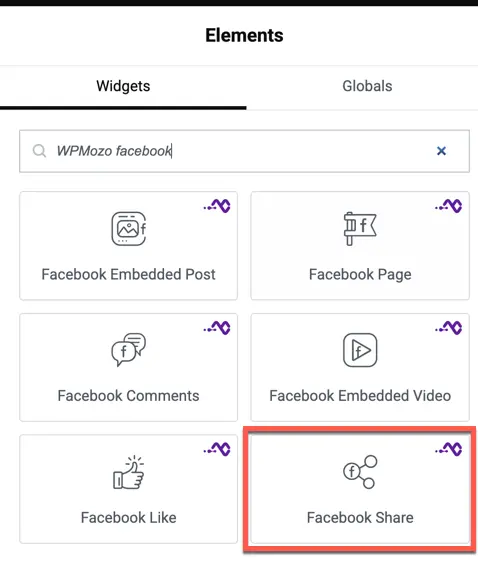478x566 pixels.
Task: Click the Facebook Like thumbs-up icon
Action: (x=129, y=472)
